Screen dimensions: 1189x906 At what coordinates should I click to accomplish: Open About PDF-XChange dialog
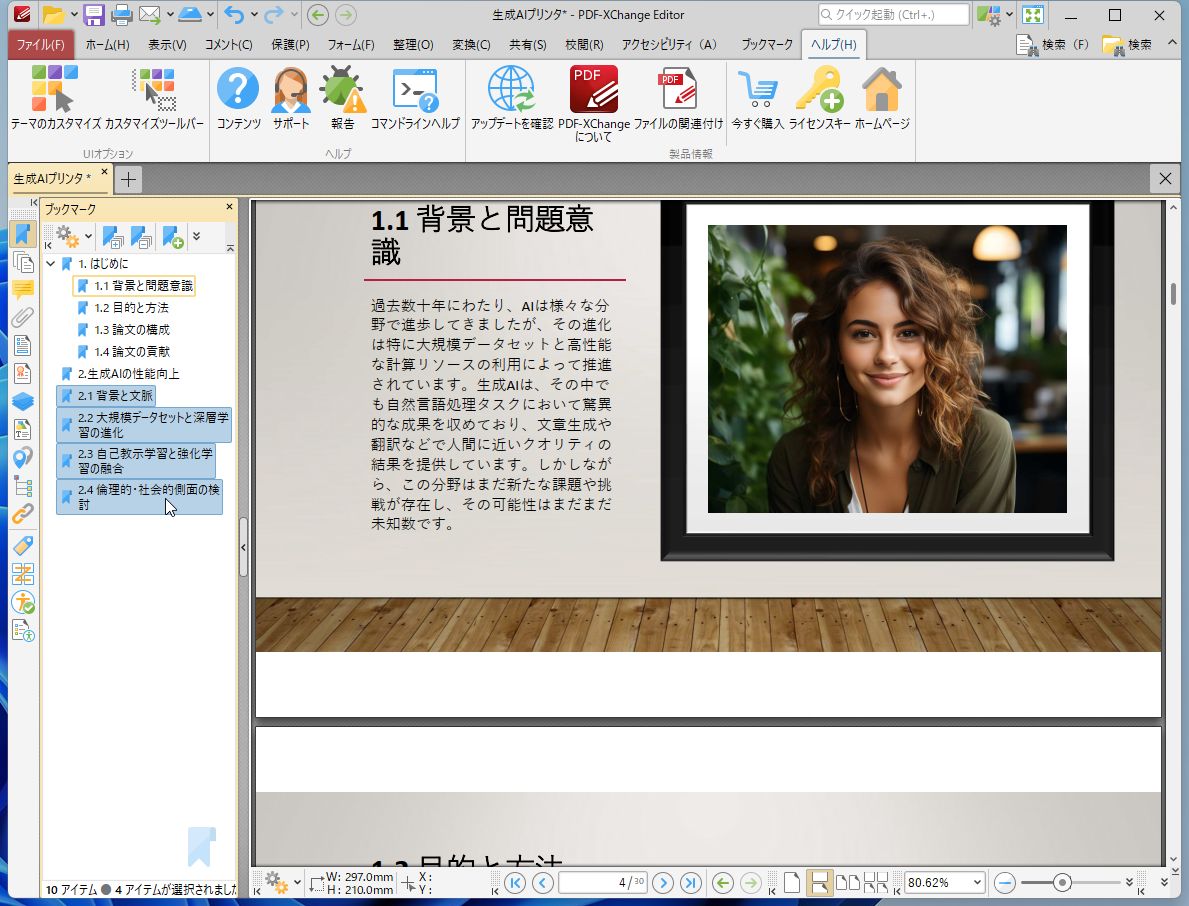point(594,103)
